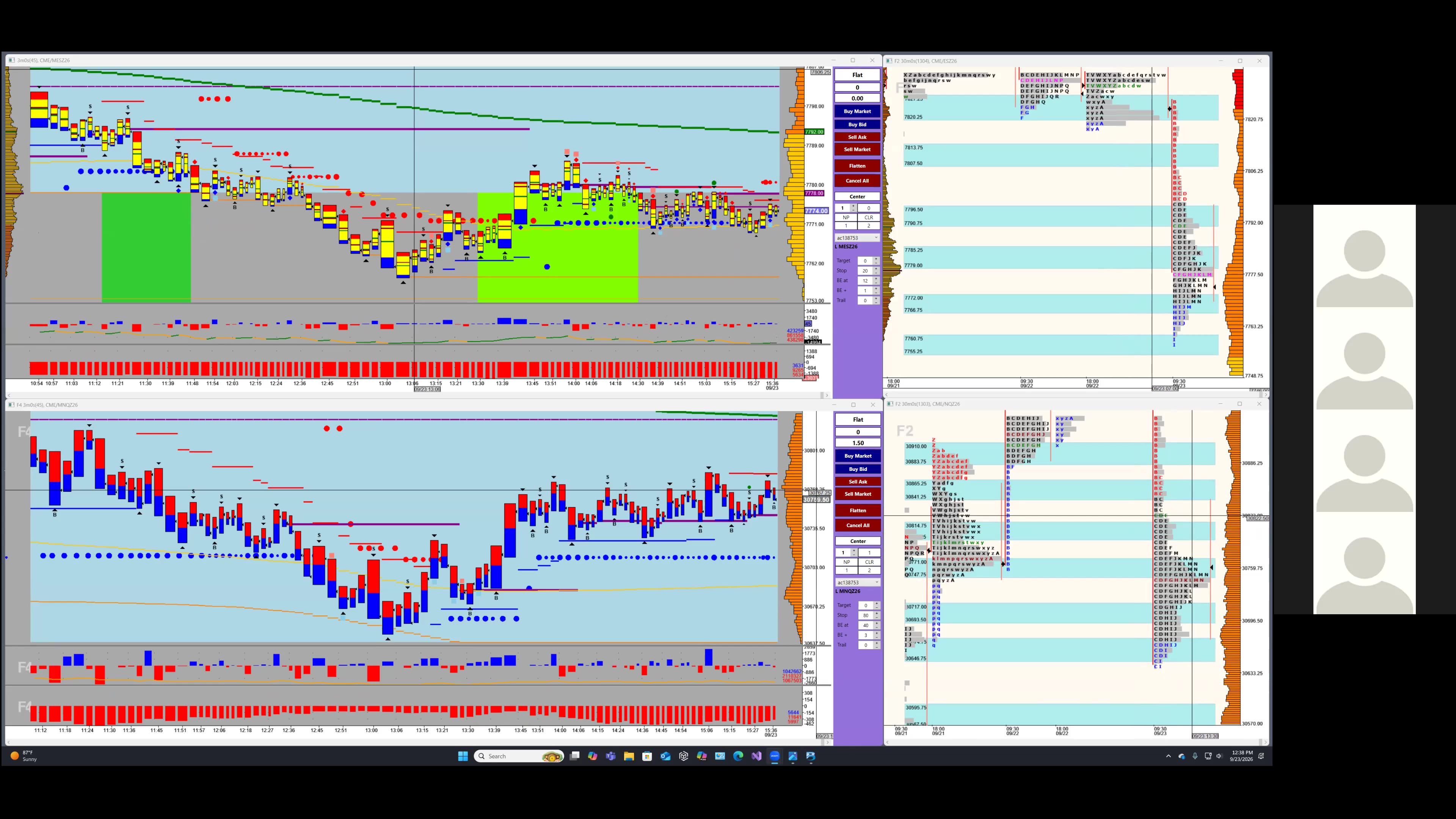Click the Stop input field showing 80
Screen dimensions: 1456x819
click(x=866, y=615)
